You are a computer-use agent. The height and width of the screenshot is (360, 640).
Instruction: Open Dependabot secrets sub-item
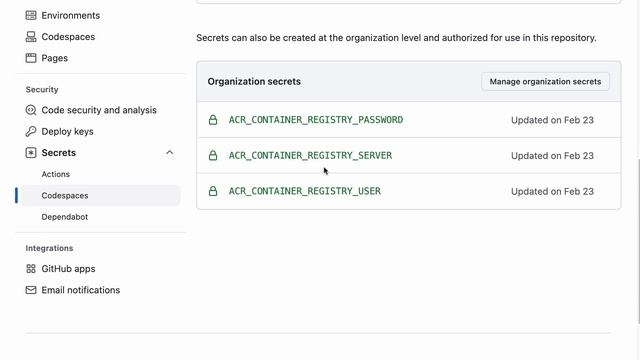pos(64,217)
